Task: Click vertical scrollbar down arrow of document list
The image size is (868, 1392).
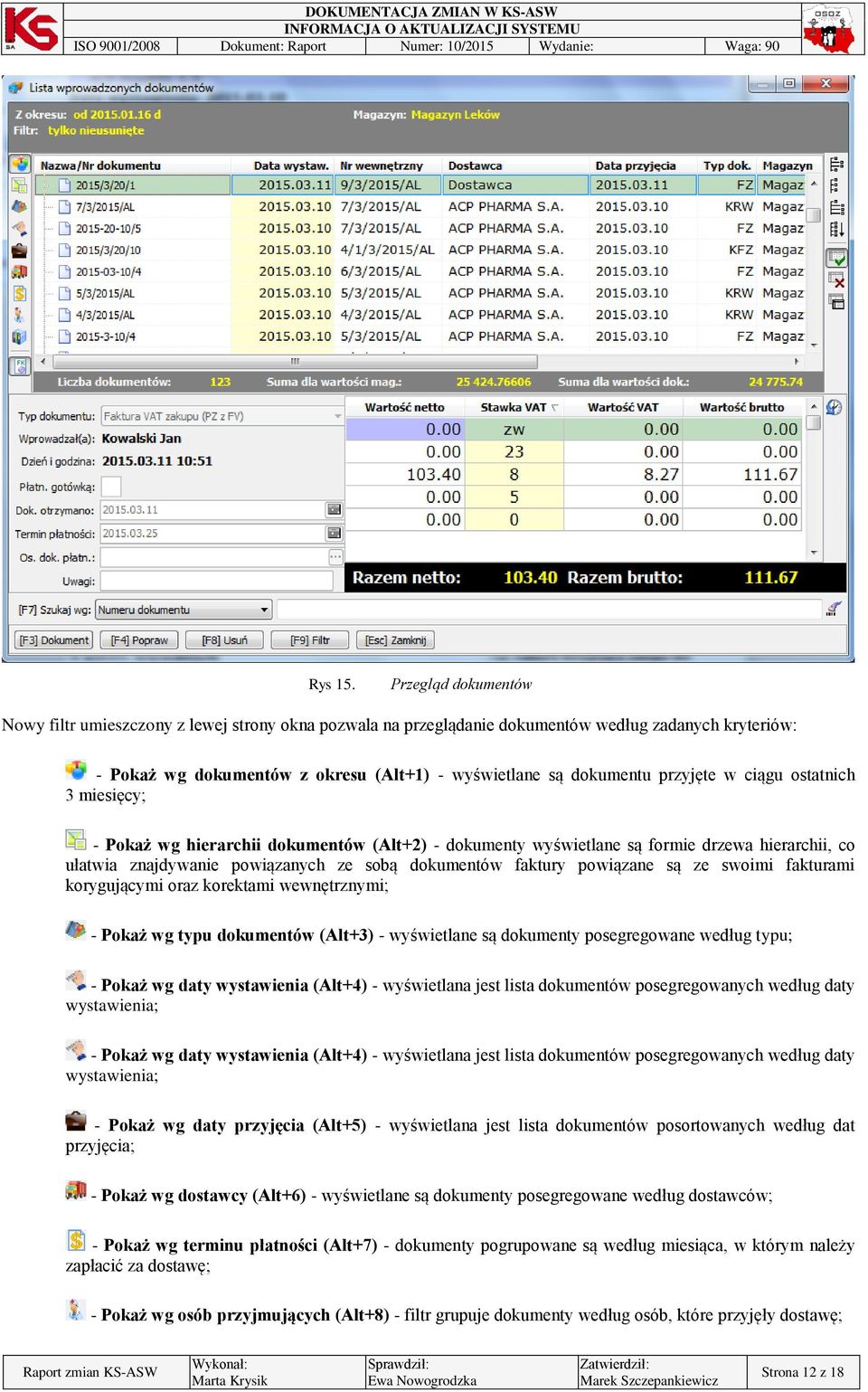Action: 814,345
